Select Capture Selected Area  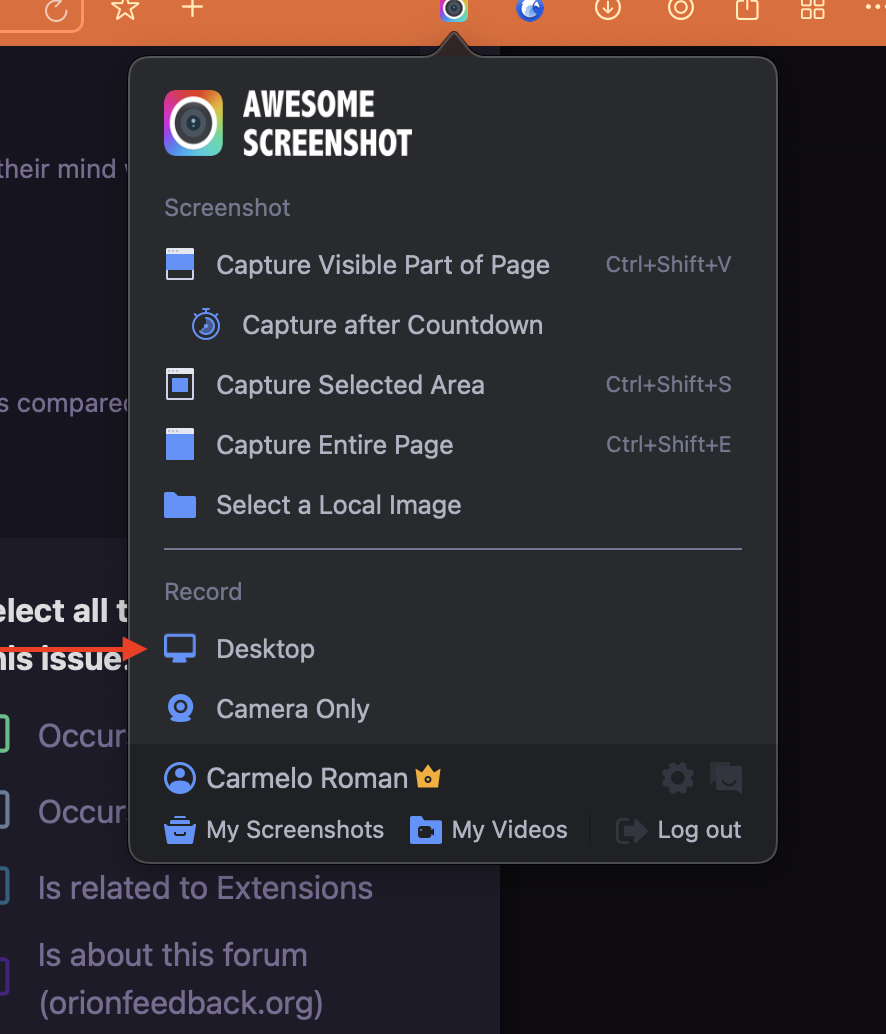pos(350,385)
